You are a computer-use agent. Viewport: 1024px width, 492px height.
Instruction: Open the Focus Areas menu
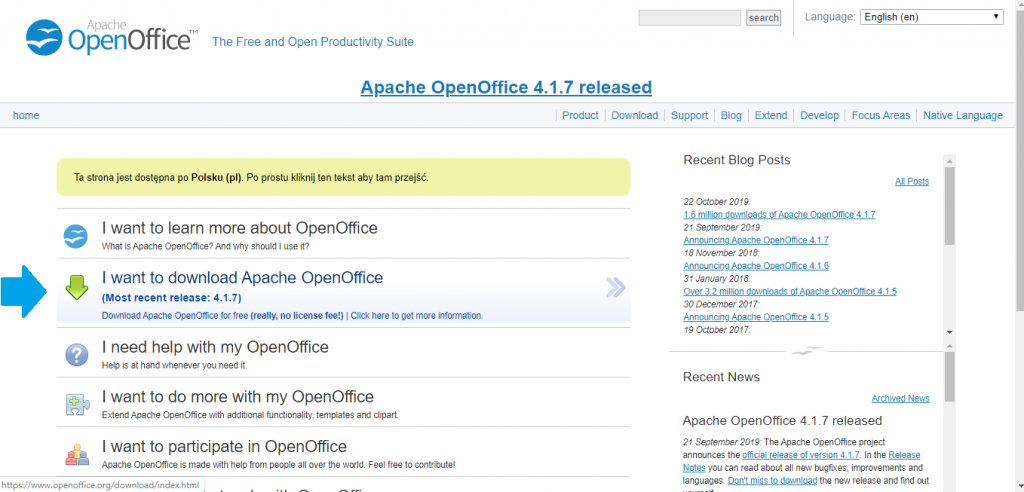[x=880, y=116]
